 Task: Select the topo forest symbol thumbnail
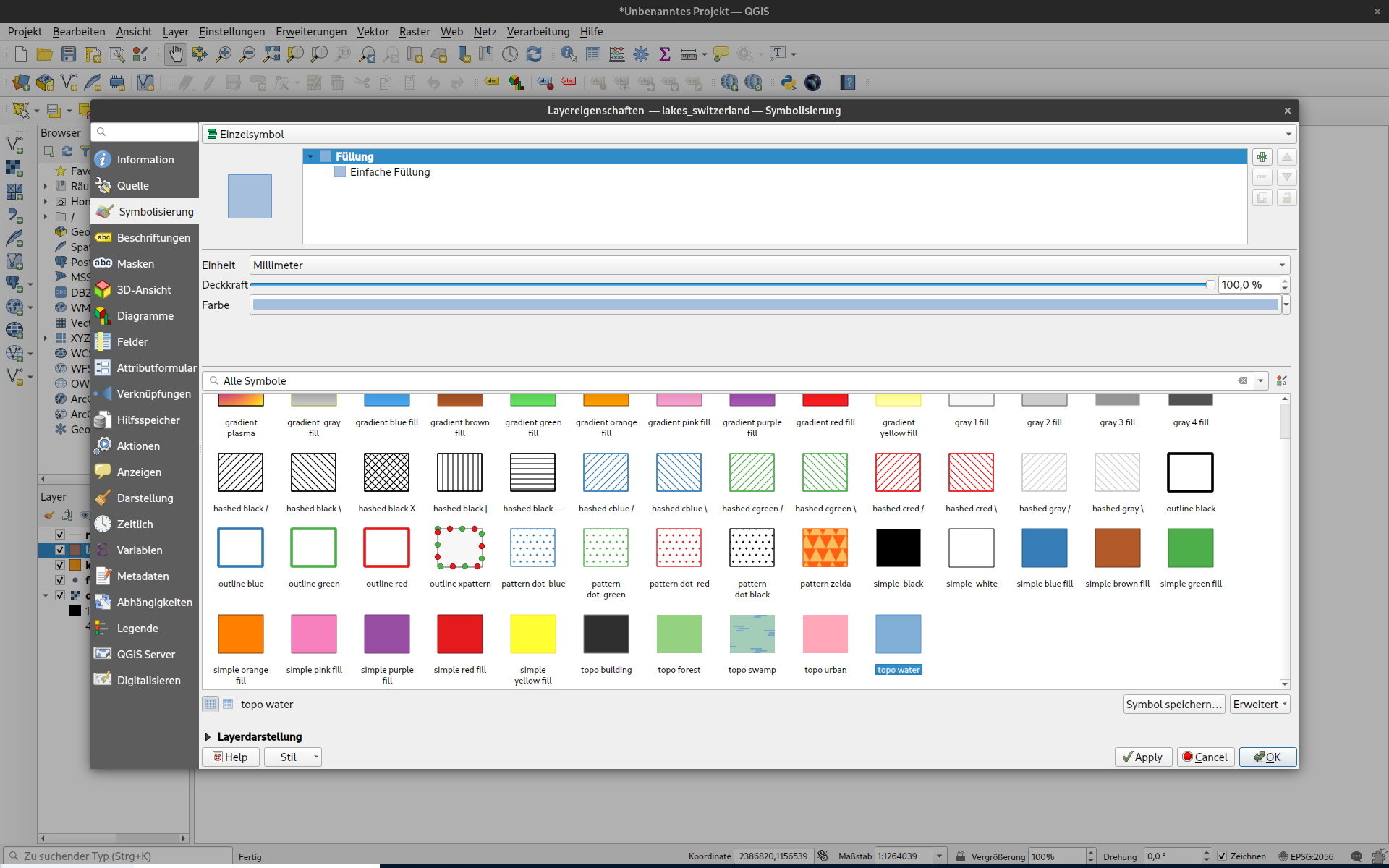point(679,634)
